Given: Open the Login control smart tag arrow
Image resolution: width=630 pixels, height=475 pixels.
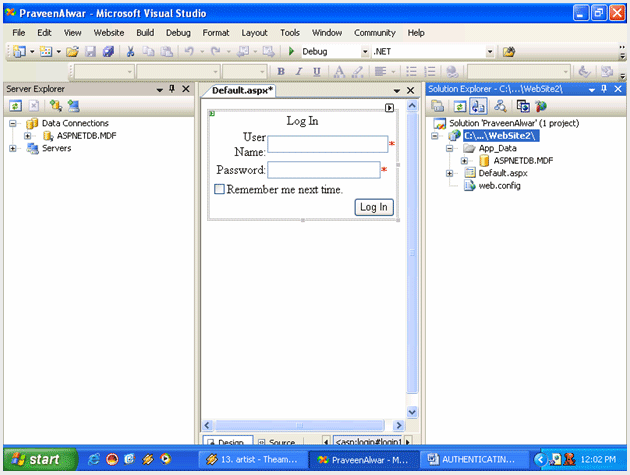Looking at the screenshot, I should 389,108.
